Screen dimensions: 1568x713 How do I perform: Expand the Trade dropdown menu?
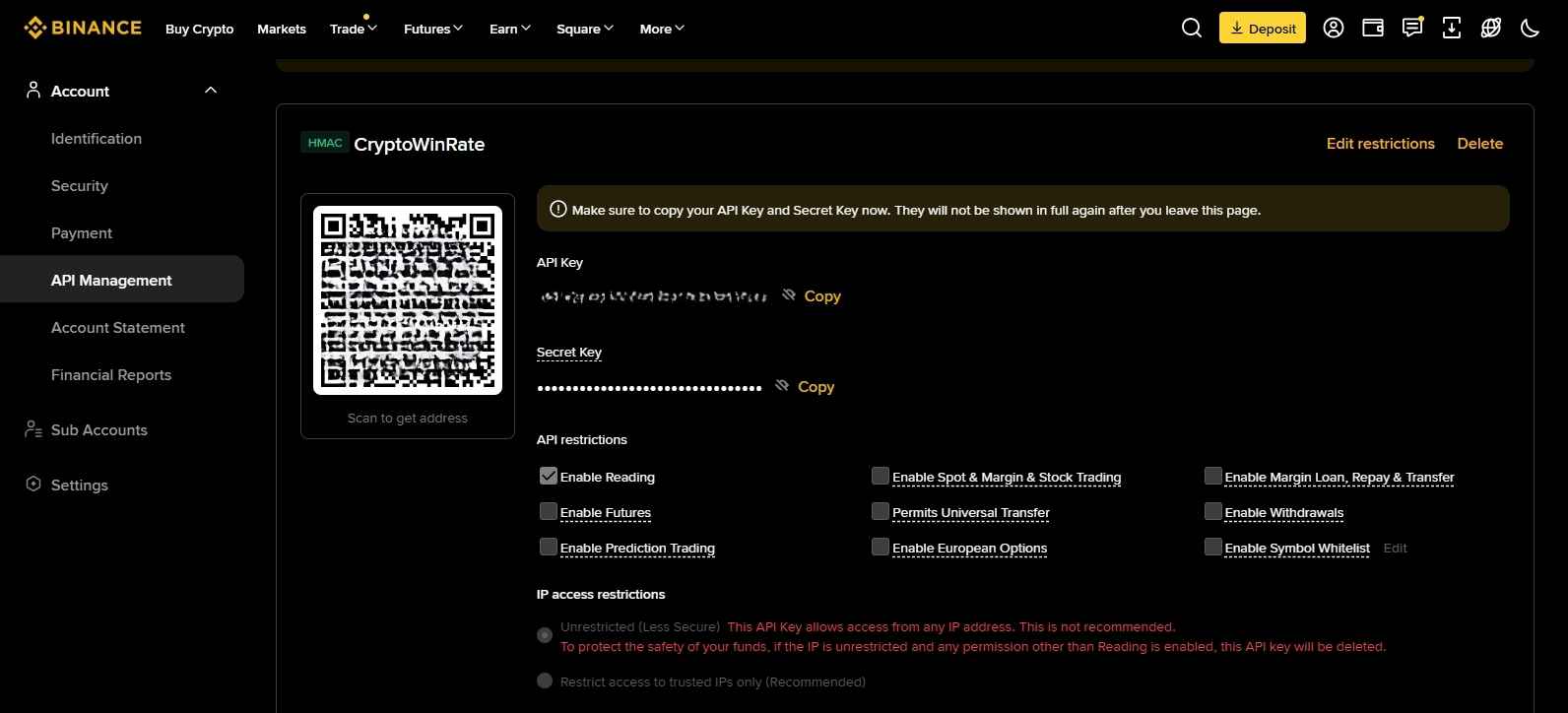pyautogui.click(x=353, y=29)
